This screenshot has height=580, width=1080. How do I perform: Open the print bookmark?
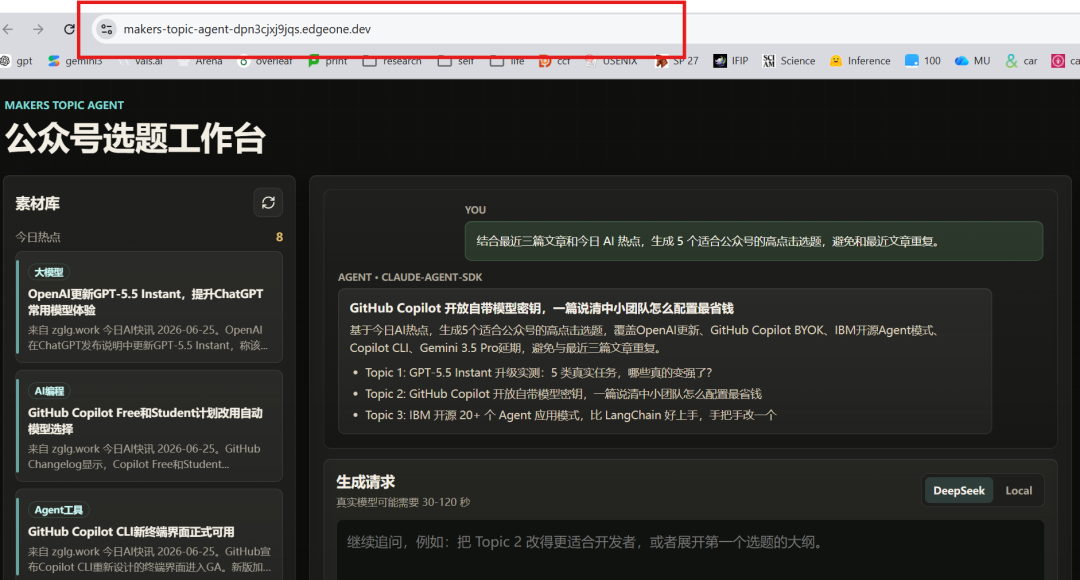[x=328, y=61]
